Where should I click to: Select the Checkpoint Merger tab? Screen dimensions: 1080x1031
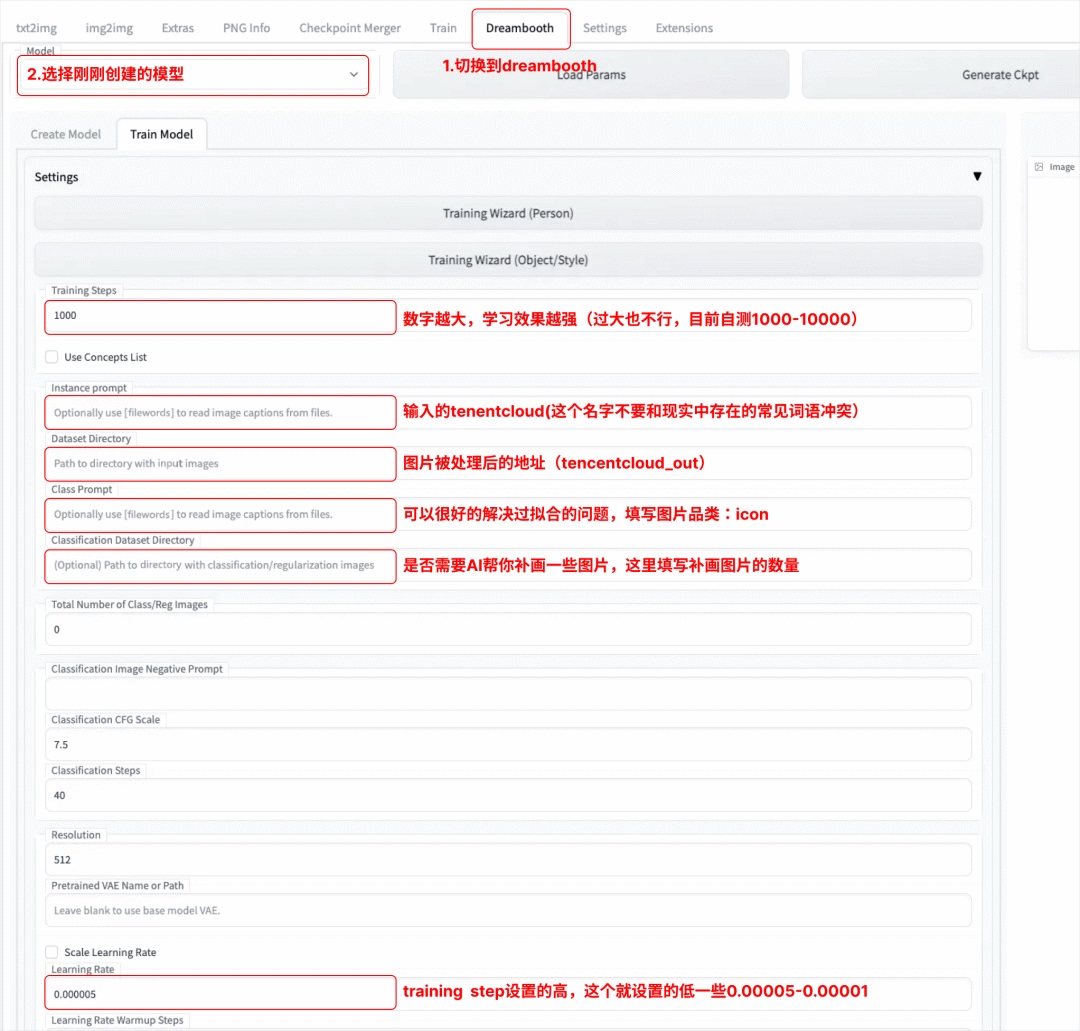pos(350,28)
